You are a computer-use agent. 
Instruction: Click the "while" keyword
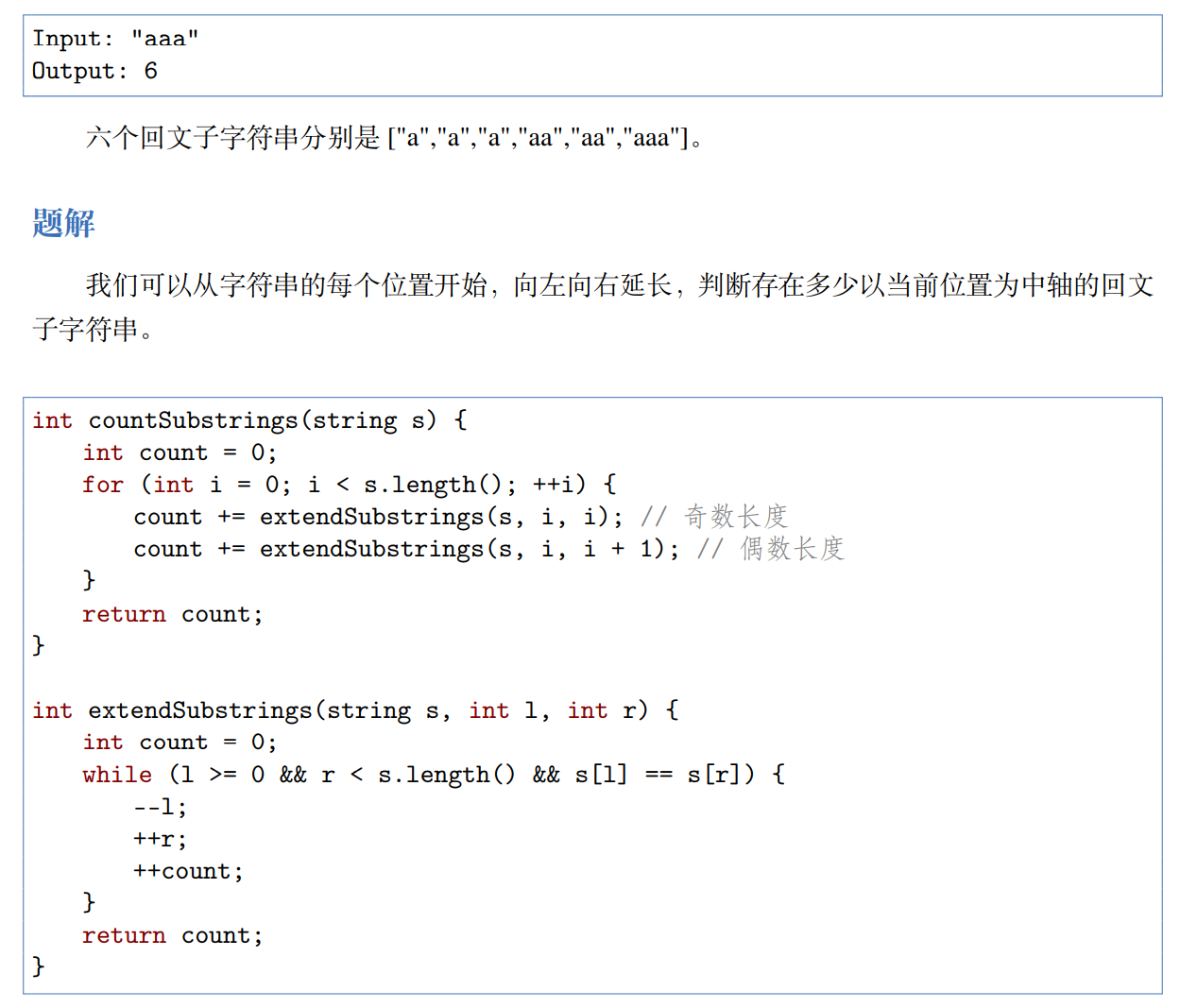(x=116, y=775)
